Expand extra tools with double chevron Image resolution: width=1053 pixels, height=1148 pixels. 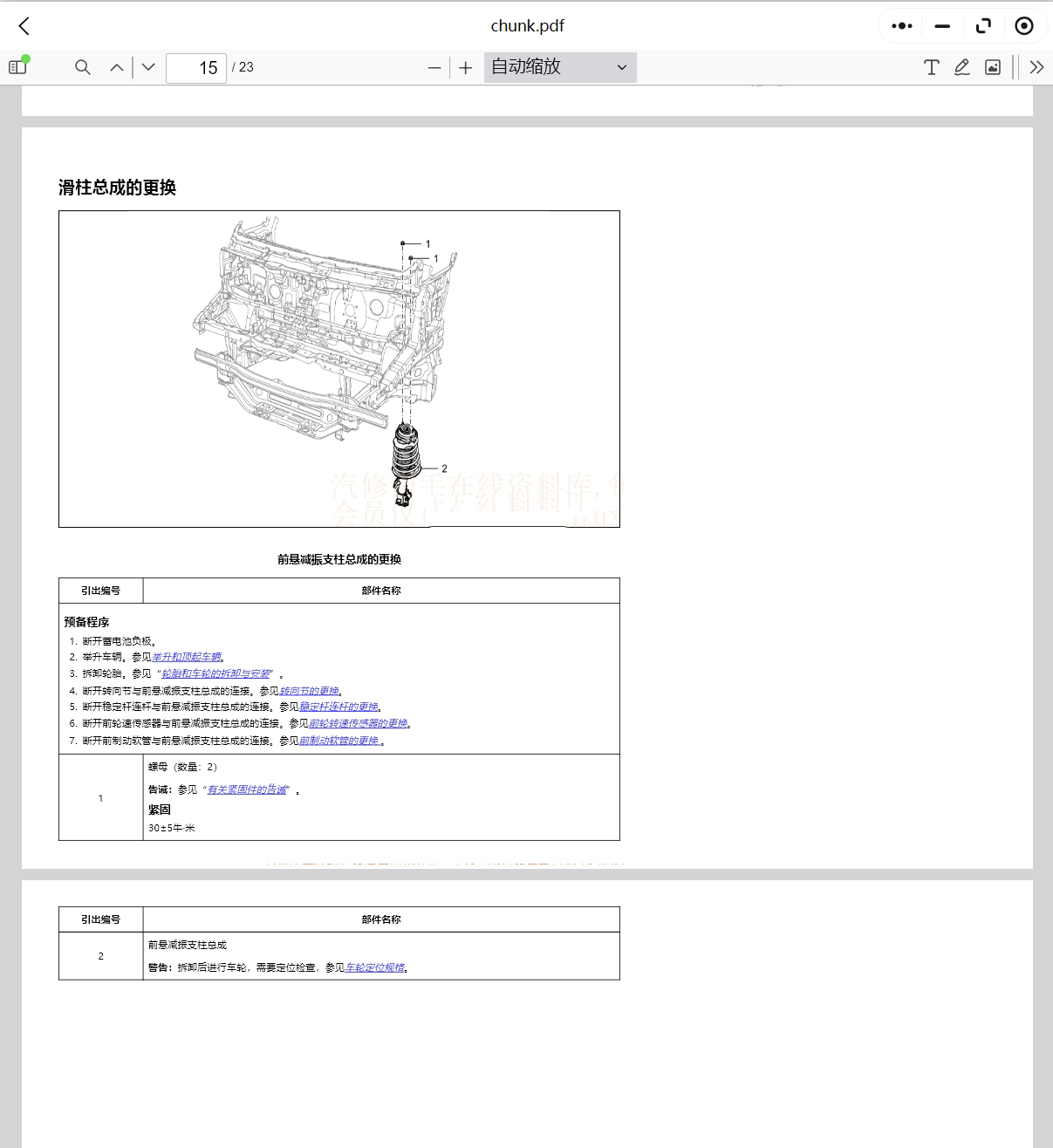(x=1036, y=67)
